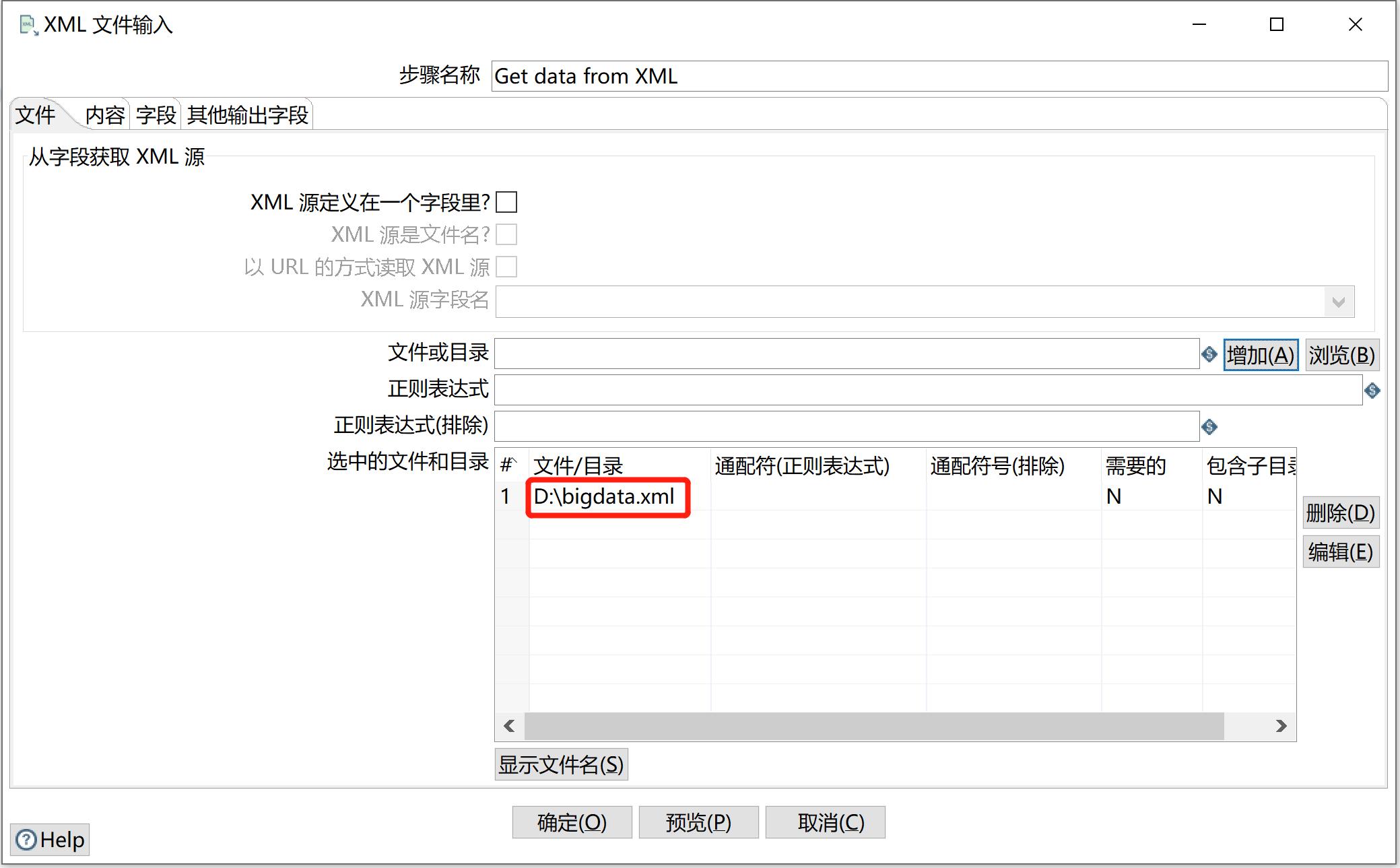Toggle the 以 URL 的方式读取 XML 源 checkbox
This screenshot has width=1400, height=868.
(x=506, y=267)
